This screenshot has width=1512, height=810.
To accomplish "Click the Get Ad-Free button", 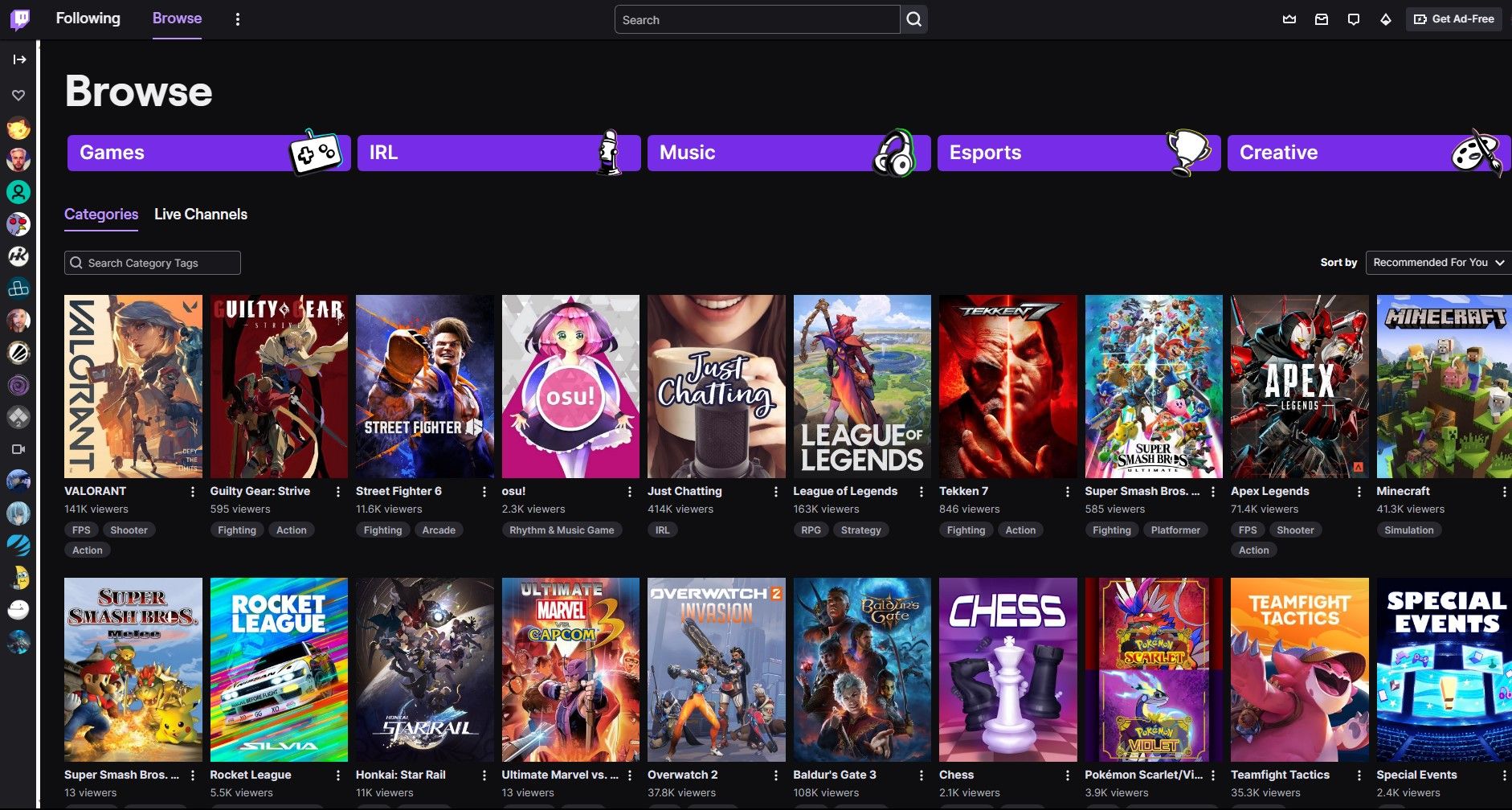I will pos(1453,18).
